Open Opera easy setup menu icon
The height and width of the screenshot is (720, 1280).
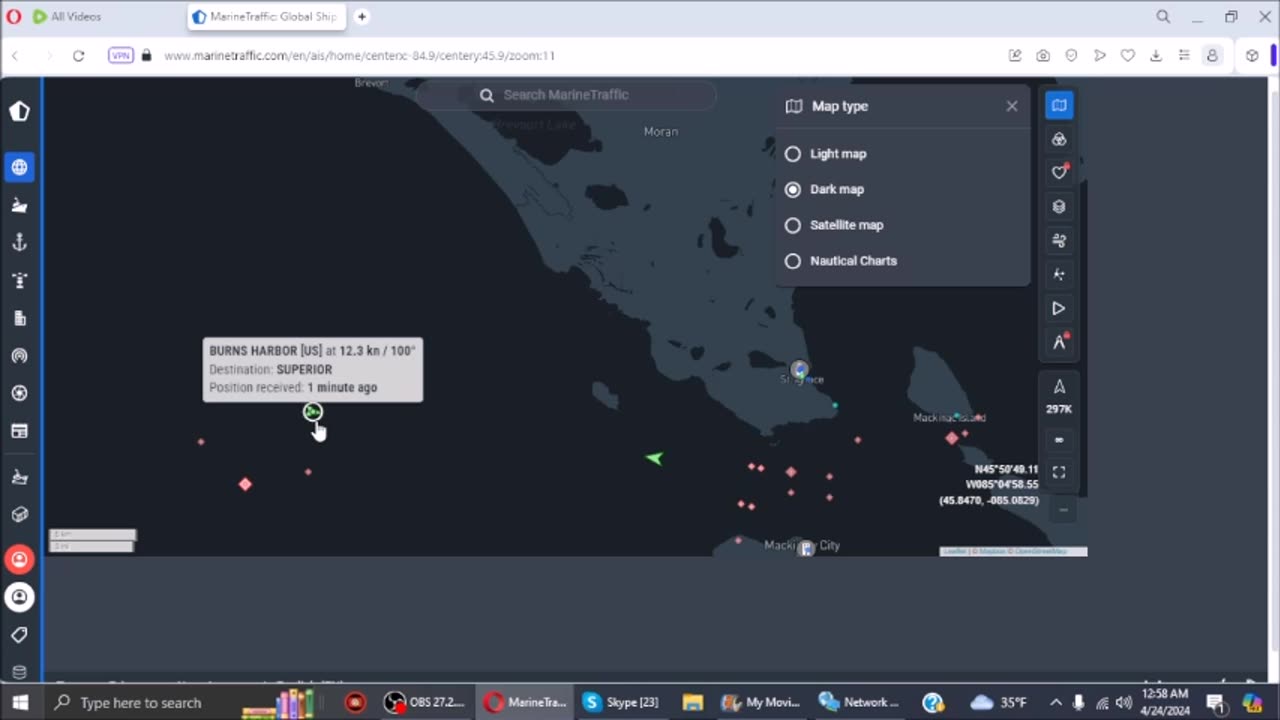tap(1184, 56)
